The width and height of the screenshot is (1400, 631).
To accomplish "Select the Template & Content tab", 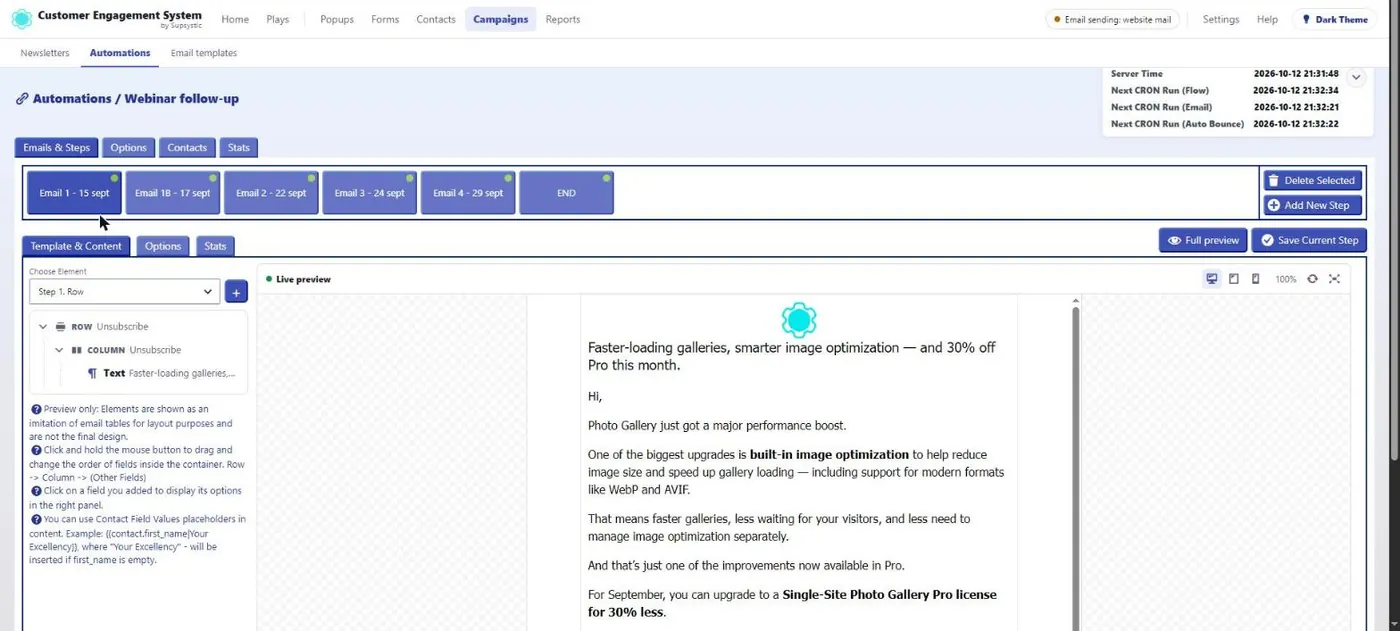I will [x=76, y=246].
